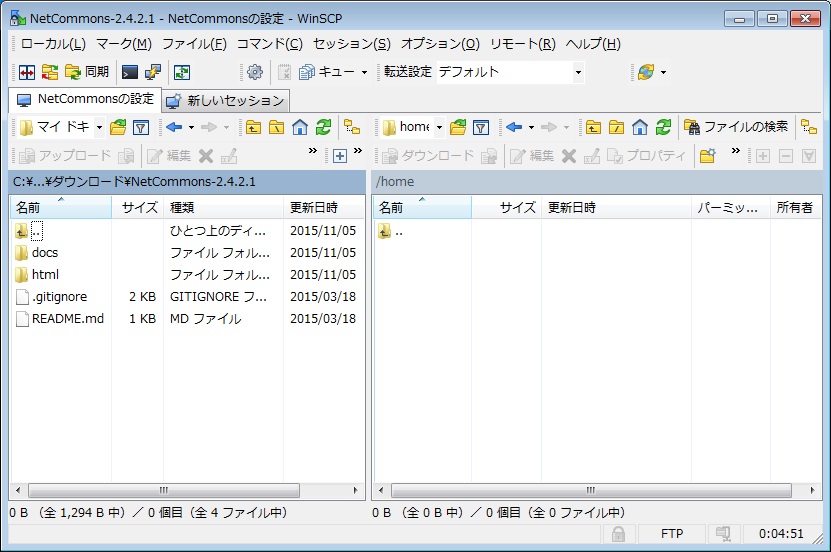Open the ファイル(F) menu

(194, 44)
